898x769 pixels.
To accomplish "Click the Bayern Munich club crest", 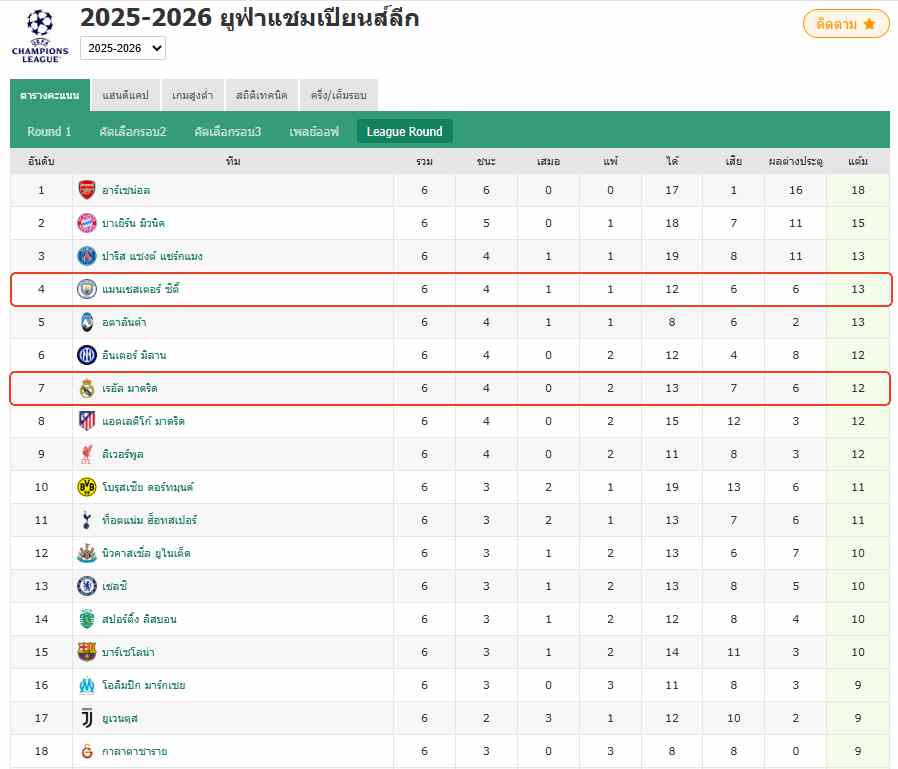I will (88, 223).
